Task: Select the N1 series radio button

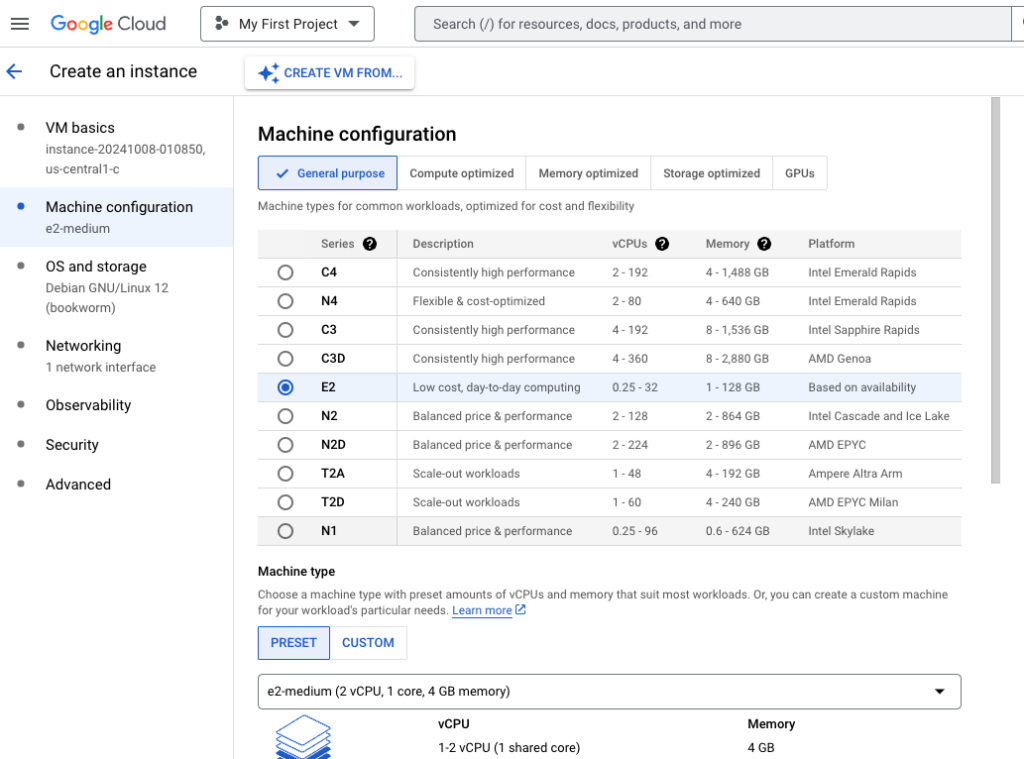Action: pos(285,531)
